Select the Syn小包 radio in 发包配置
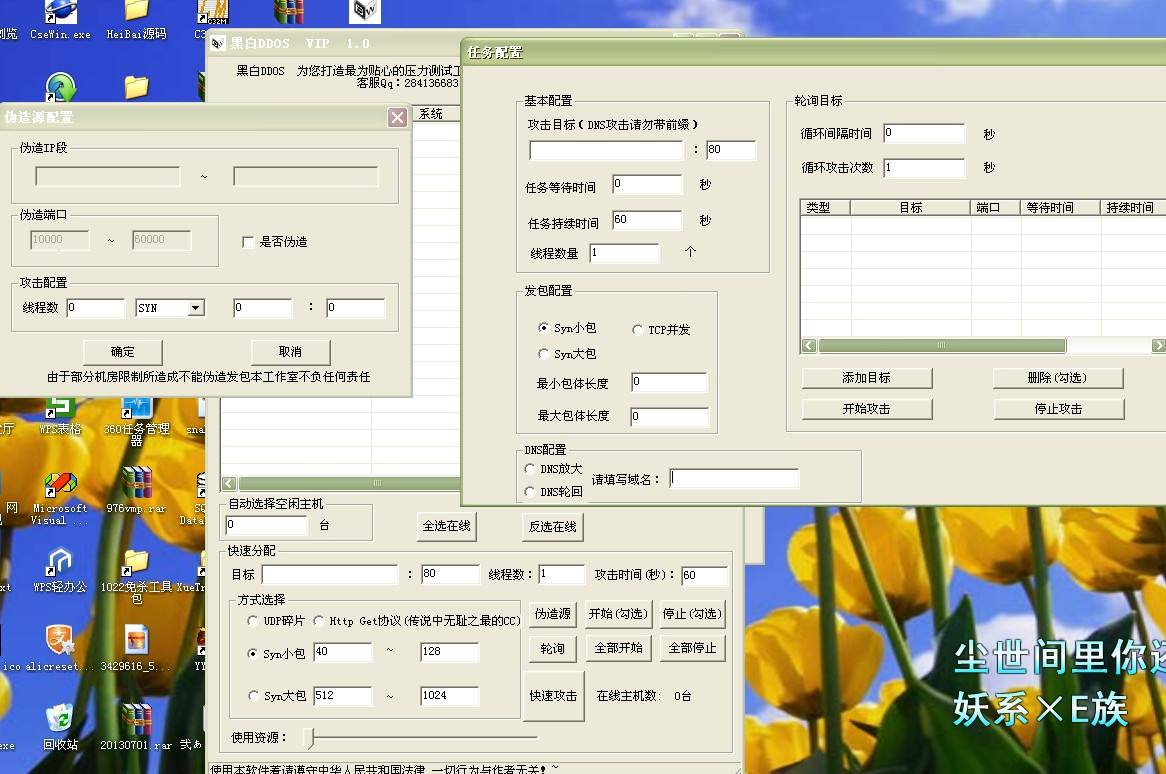Viewport: 1166px width, 774px height. pos(544,328)
